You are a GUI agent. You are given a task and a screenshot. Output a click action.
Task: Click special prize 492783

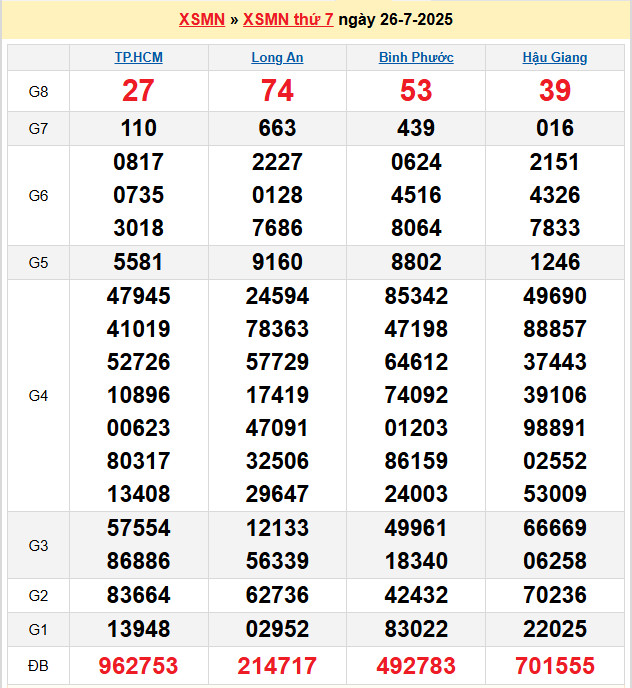pyautogui.click(x=416, y=666)
